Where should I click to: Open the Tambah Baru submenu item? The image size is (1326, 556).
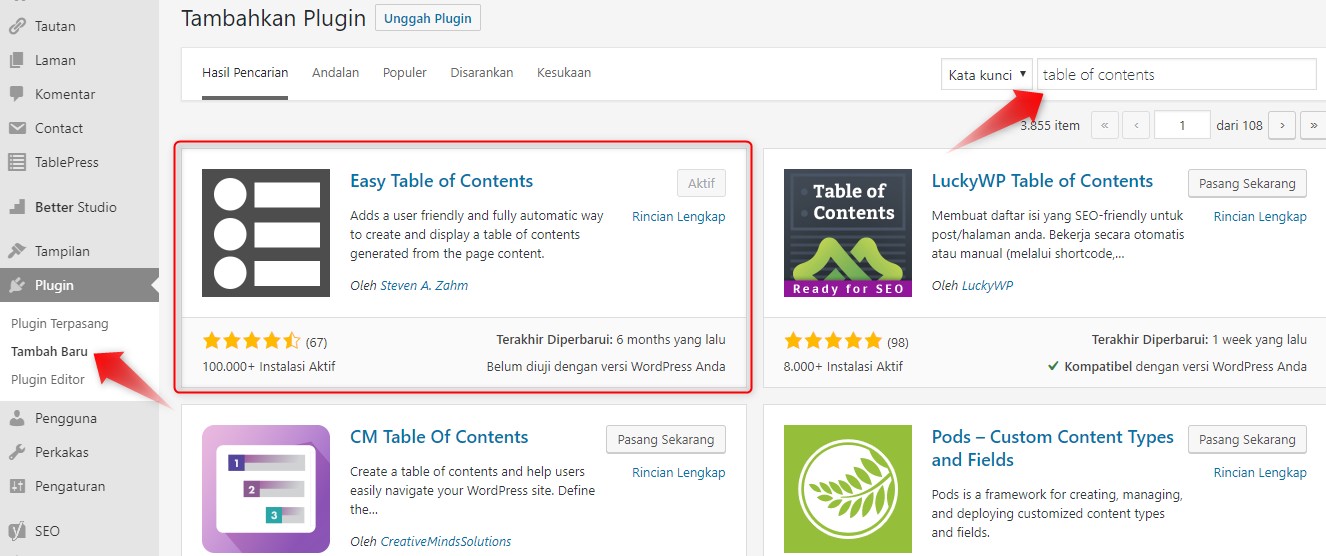(49, 352)
